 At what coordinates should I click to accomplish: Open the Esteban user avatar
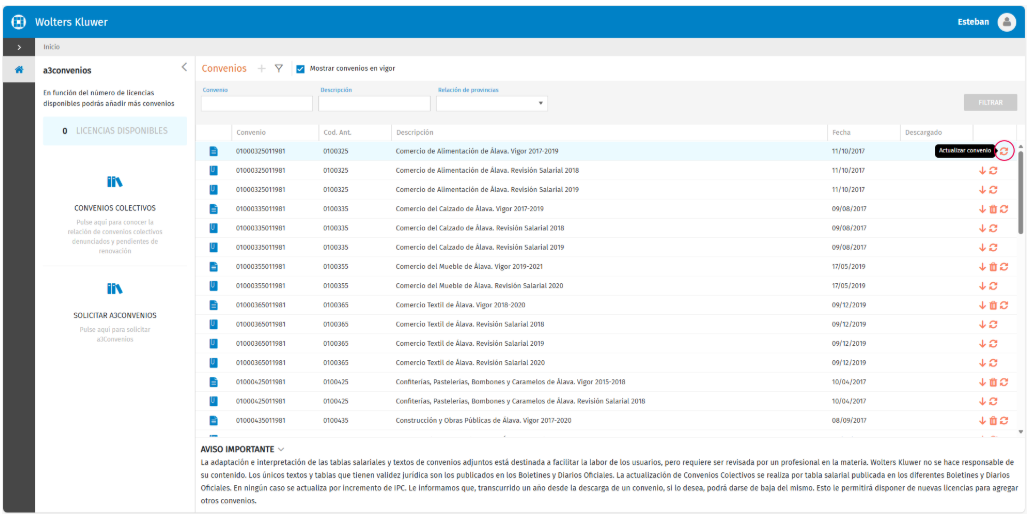[1006, 22]
